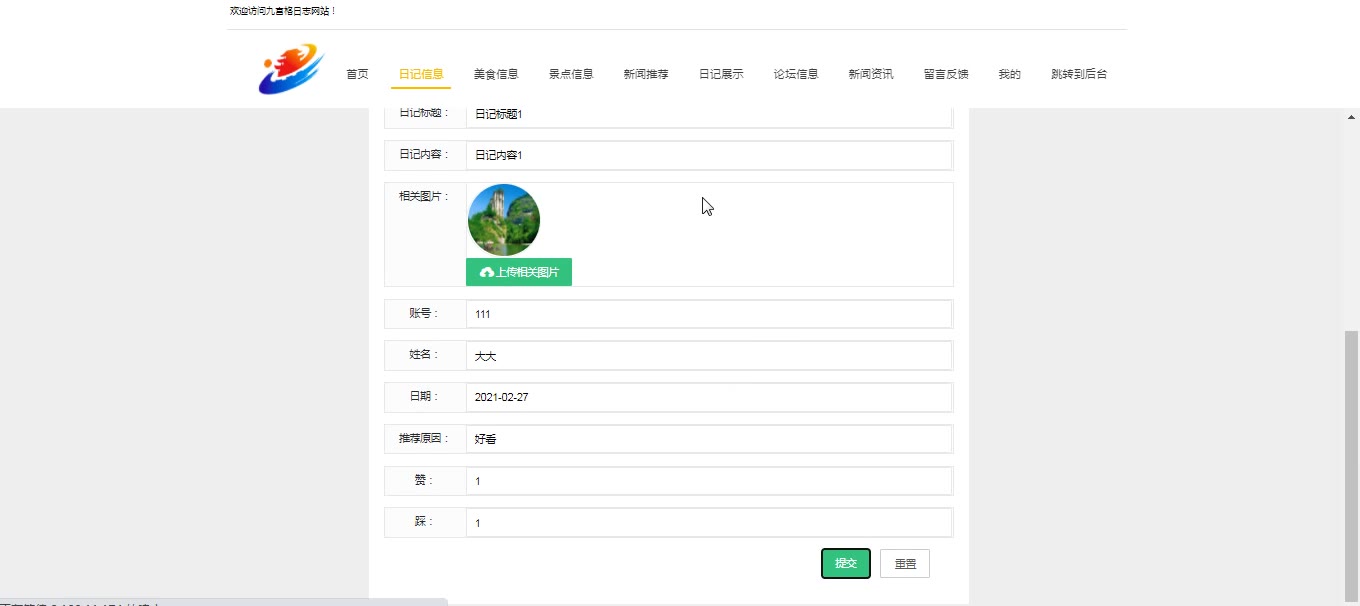The height and width of the screenshot is (606, 1360).
Task: Click the site logo image
Action: 291,69
